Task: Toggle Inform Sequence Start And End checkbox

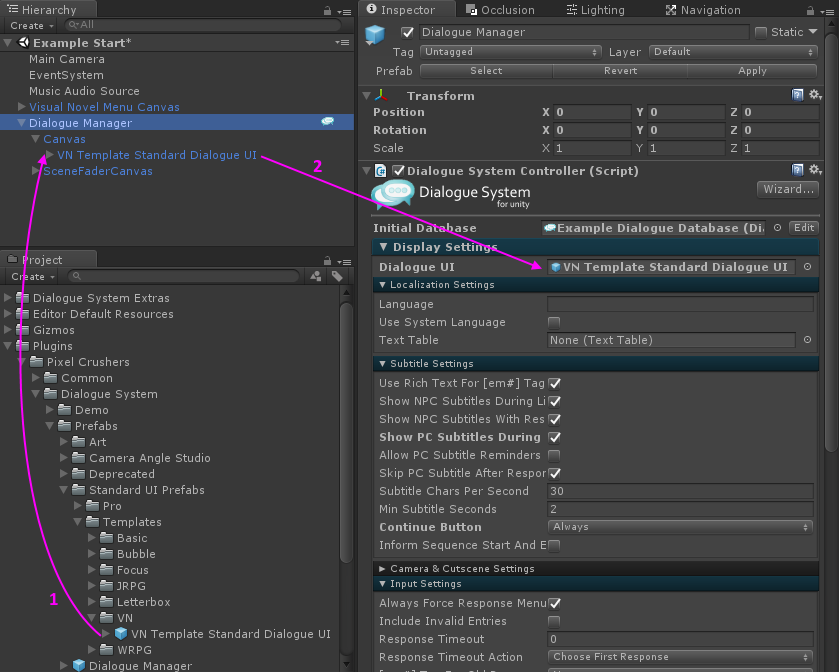Action: [x=554, y=546]
